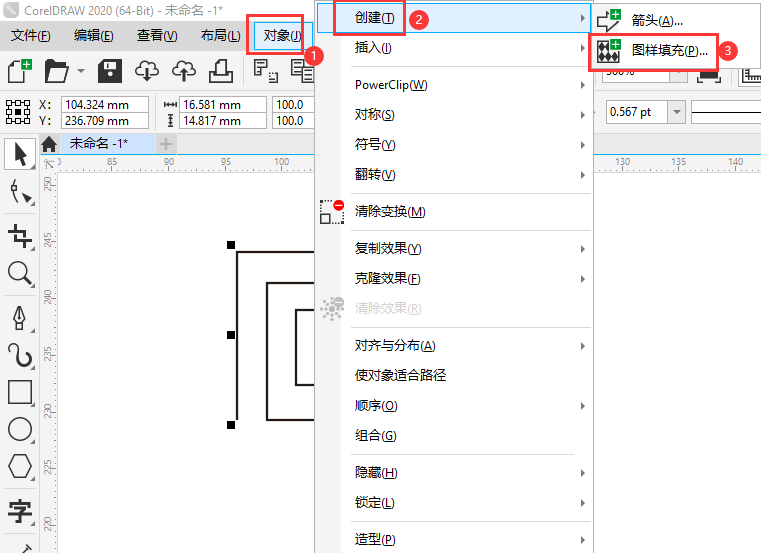Image resolution: width=761 pixels, height=553 pixels.
Task: Click the arrow create icon
Action: coord(609,20)
